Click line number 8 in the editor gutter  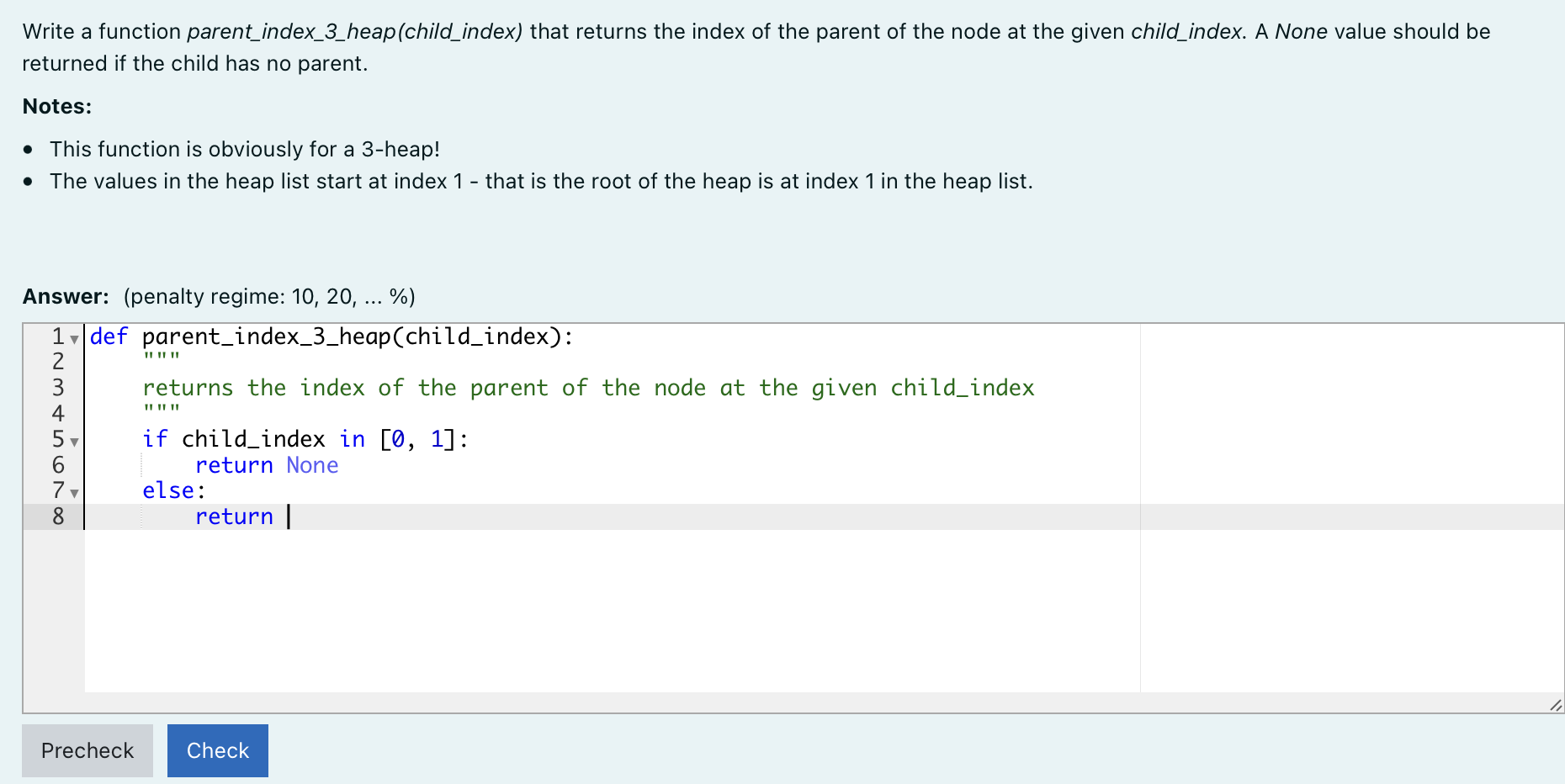tap(56, 516)
